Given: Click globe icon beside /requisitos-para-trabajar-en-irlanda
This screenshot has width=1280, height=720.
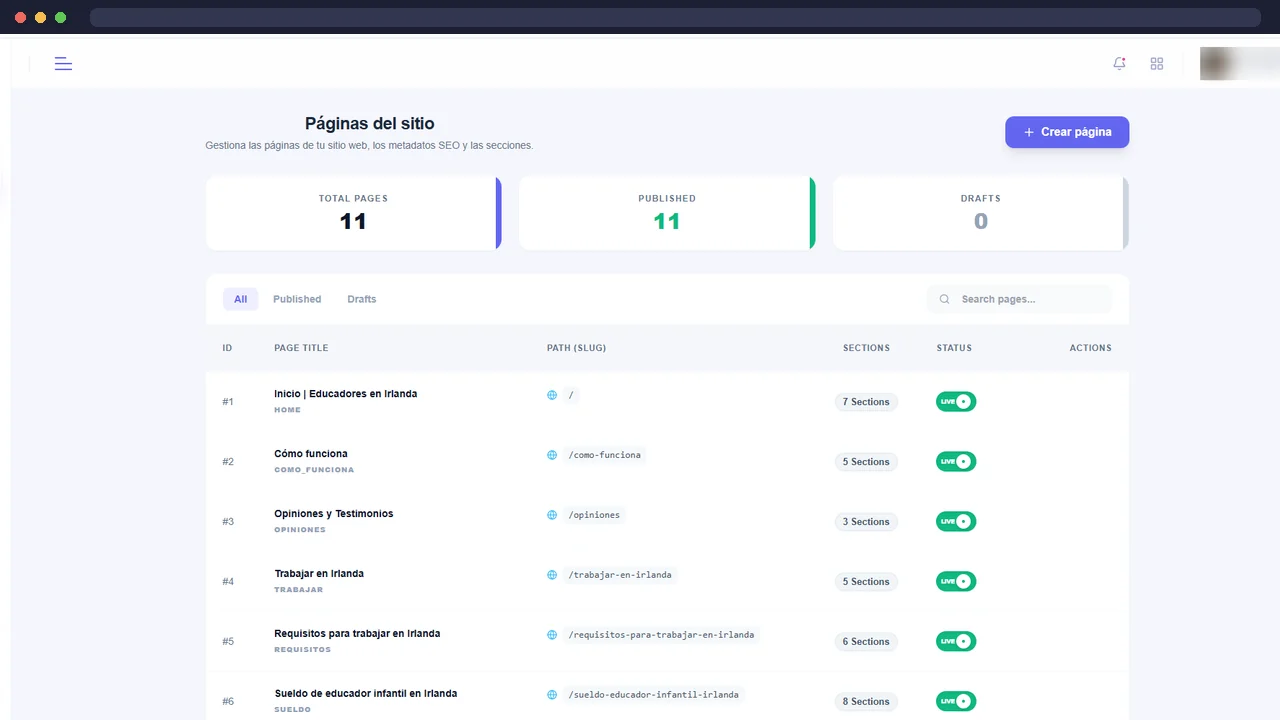Looking at the screenshot, I should pos(552,635).
